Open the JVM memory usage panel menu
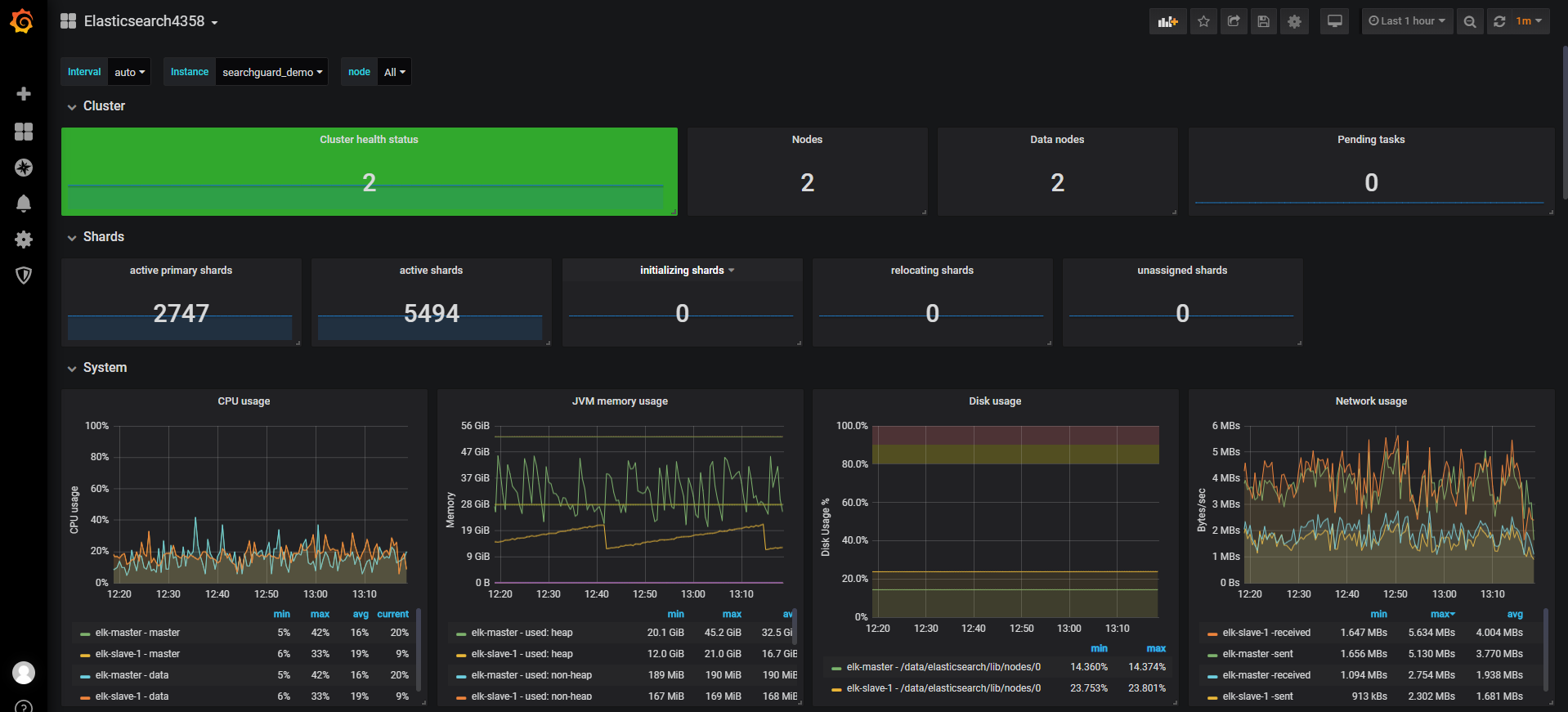This screenshot has height=712, width=1568. tap(620, 401)
